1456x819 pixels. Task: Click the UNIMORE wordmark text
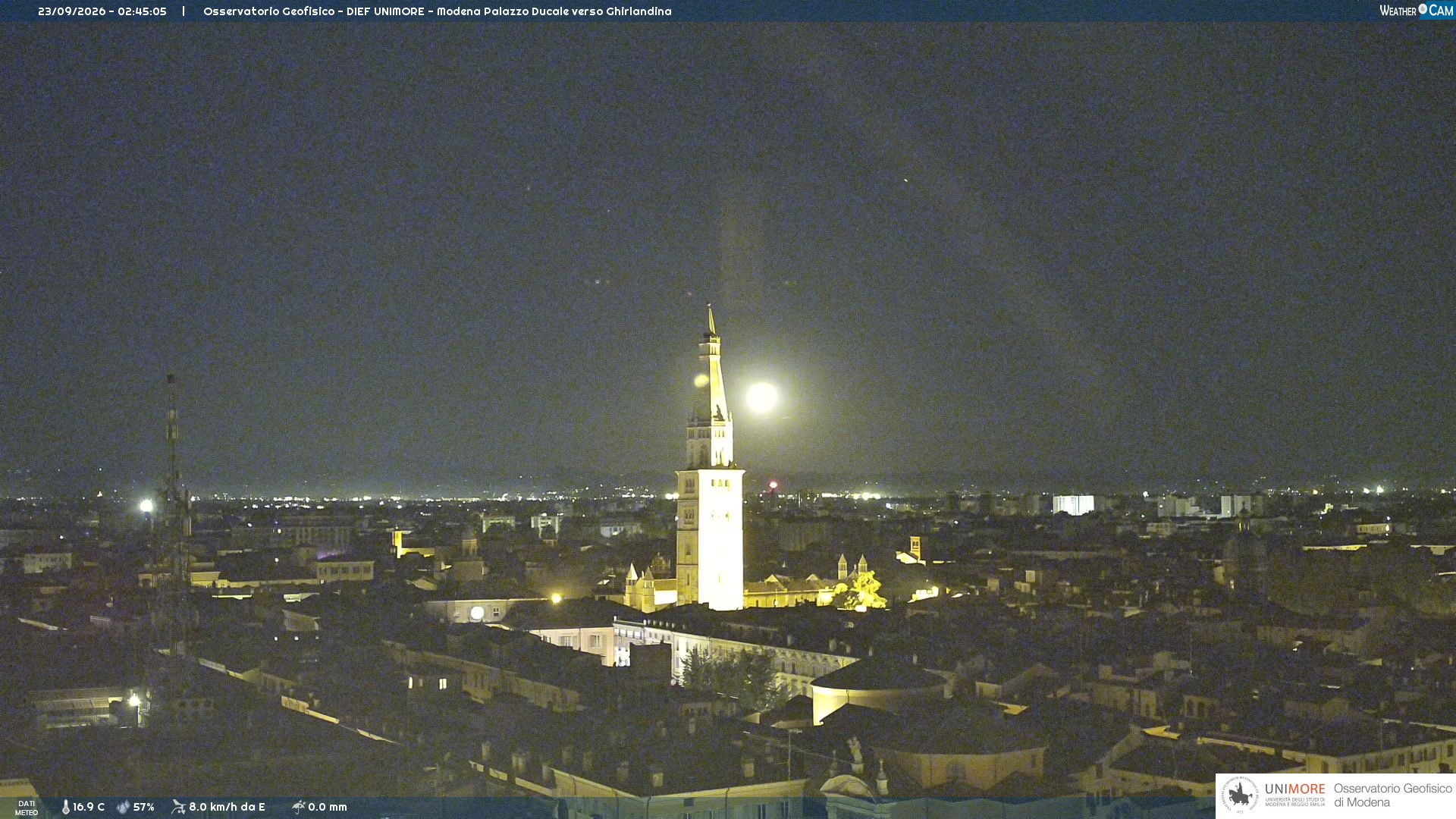[x=1295, y=789]
